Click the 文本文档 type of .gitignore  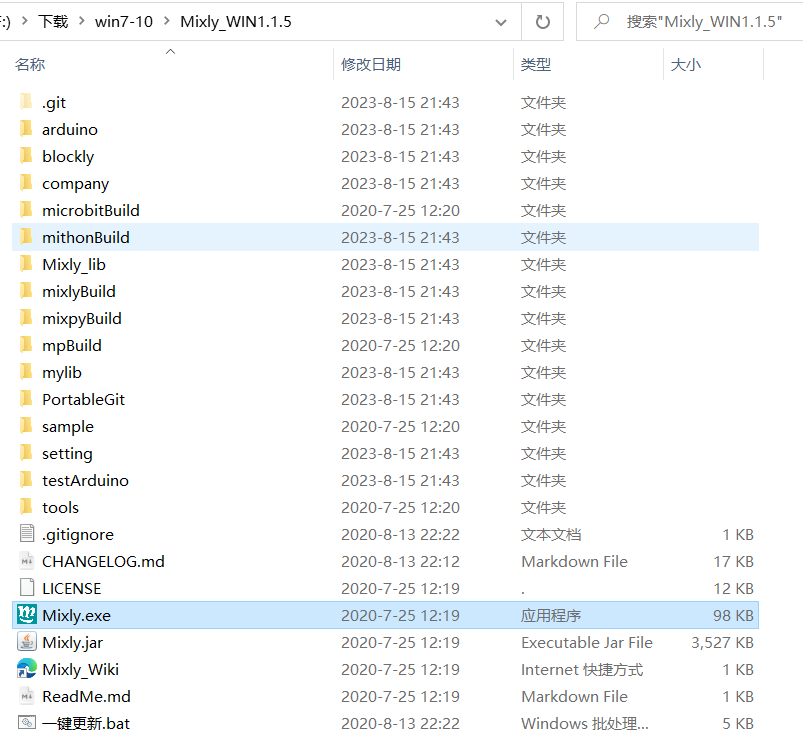click(x=551, y=534)
